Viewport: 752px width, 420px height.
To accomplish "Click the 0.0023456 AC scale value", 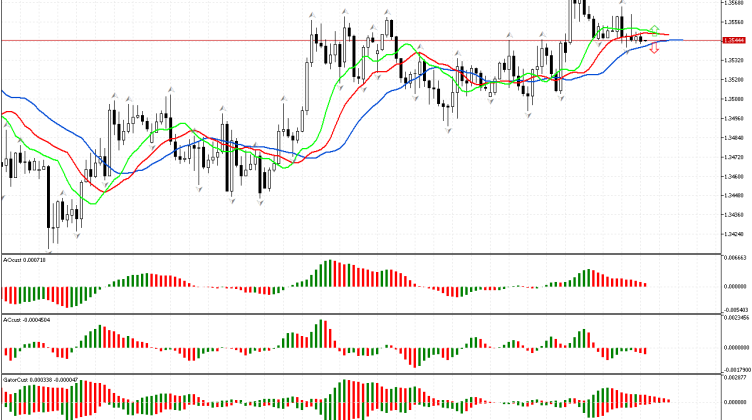I will (x=735, y=318).
